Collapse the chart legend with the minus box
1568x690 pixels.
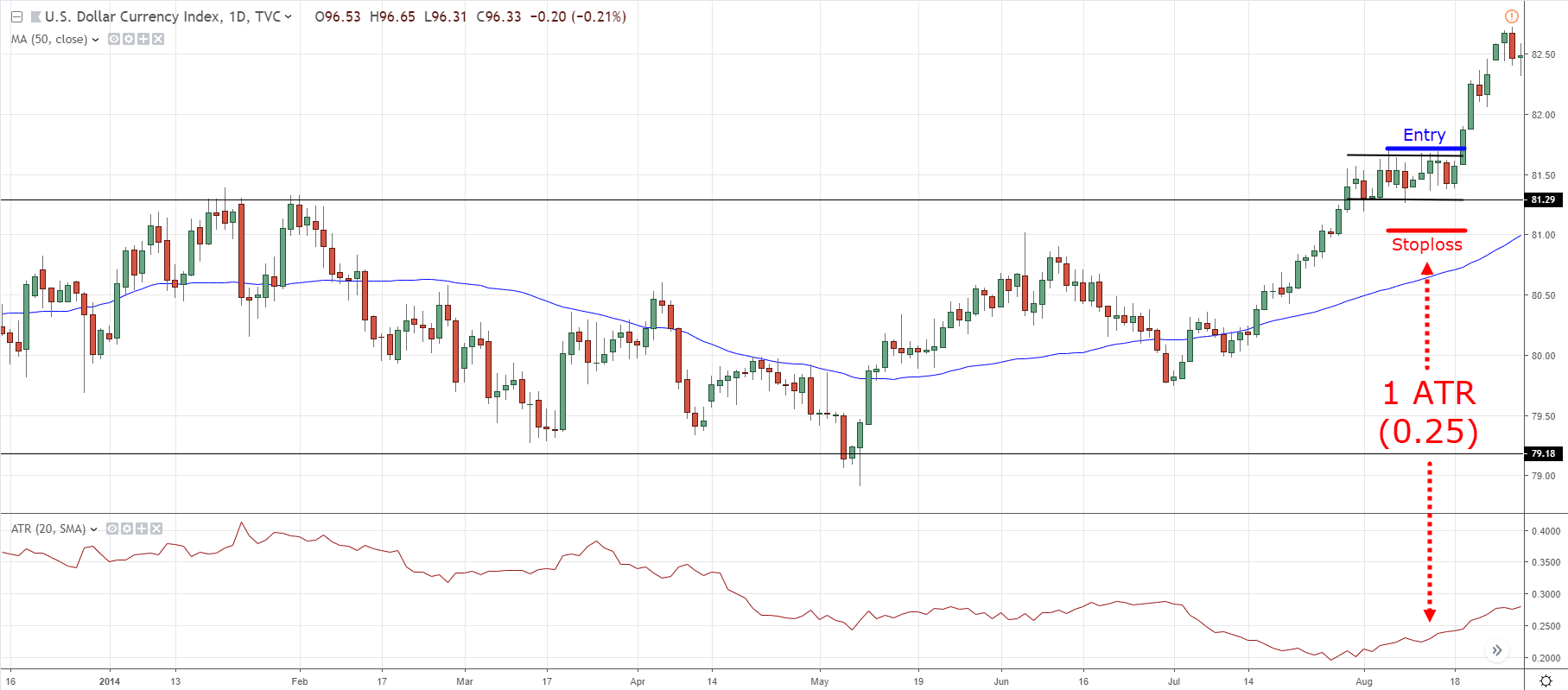(x=16, y=16)
